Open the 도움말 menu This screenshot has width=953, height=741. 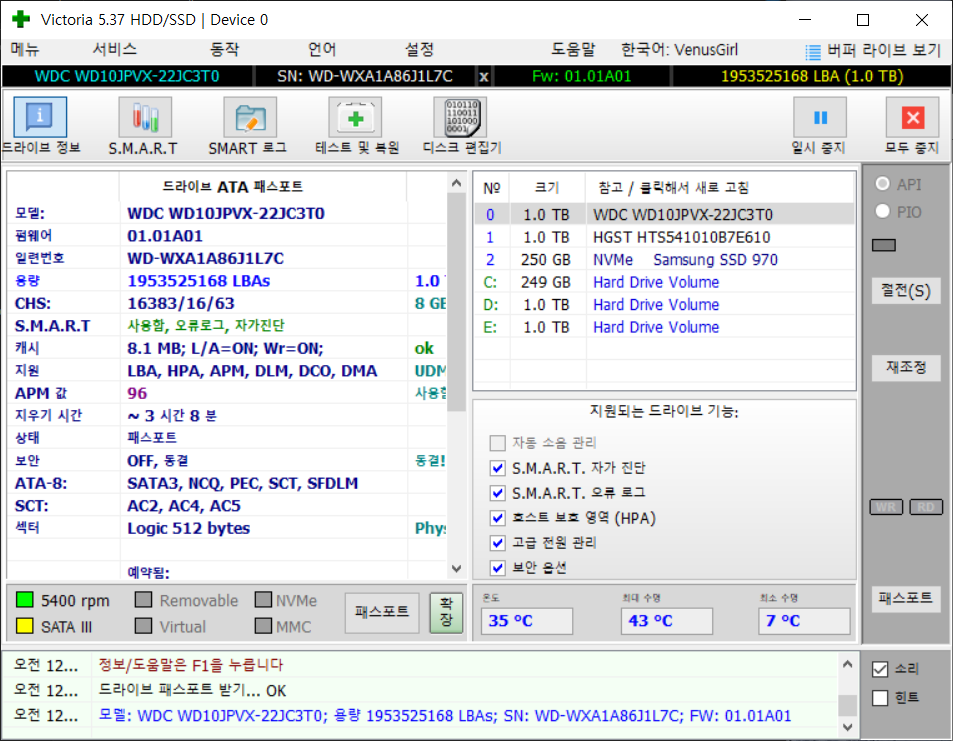(573, 49)
